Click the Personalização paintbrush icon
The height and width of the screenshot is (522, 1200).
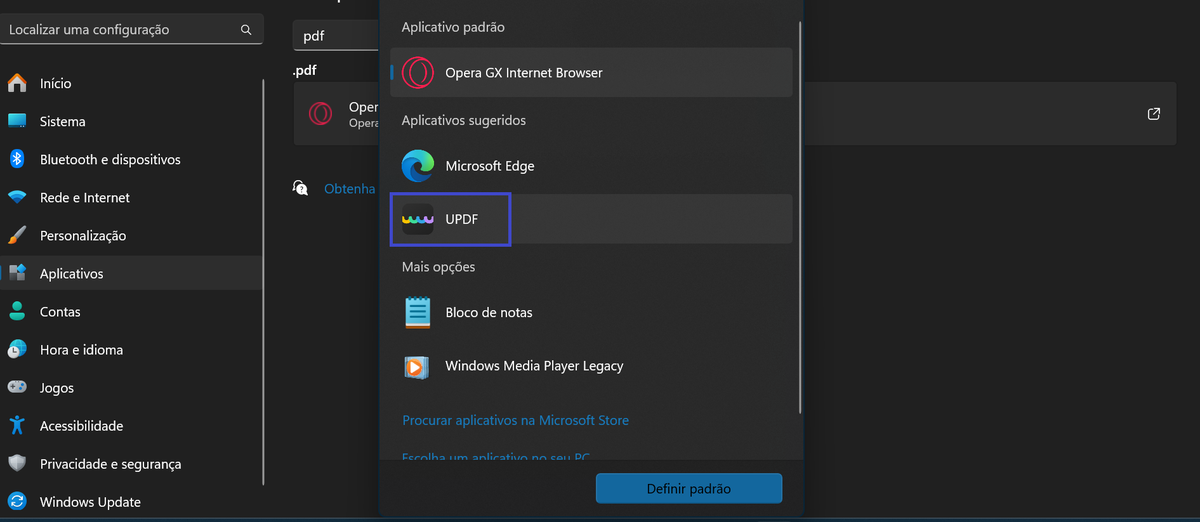click(x=17, y=236)
